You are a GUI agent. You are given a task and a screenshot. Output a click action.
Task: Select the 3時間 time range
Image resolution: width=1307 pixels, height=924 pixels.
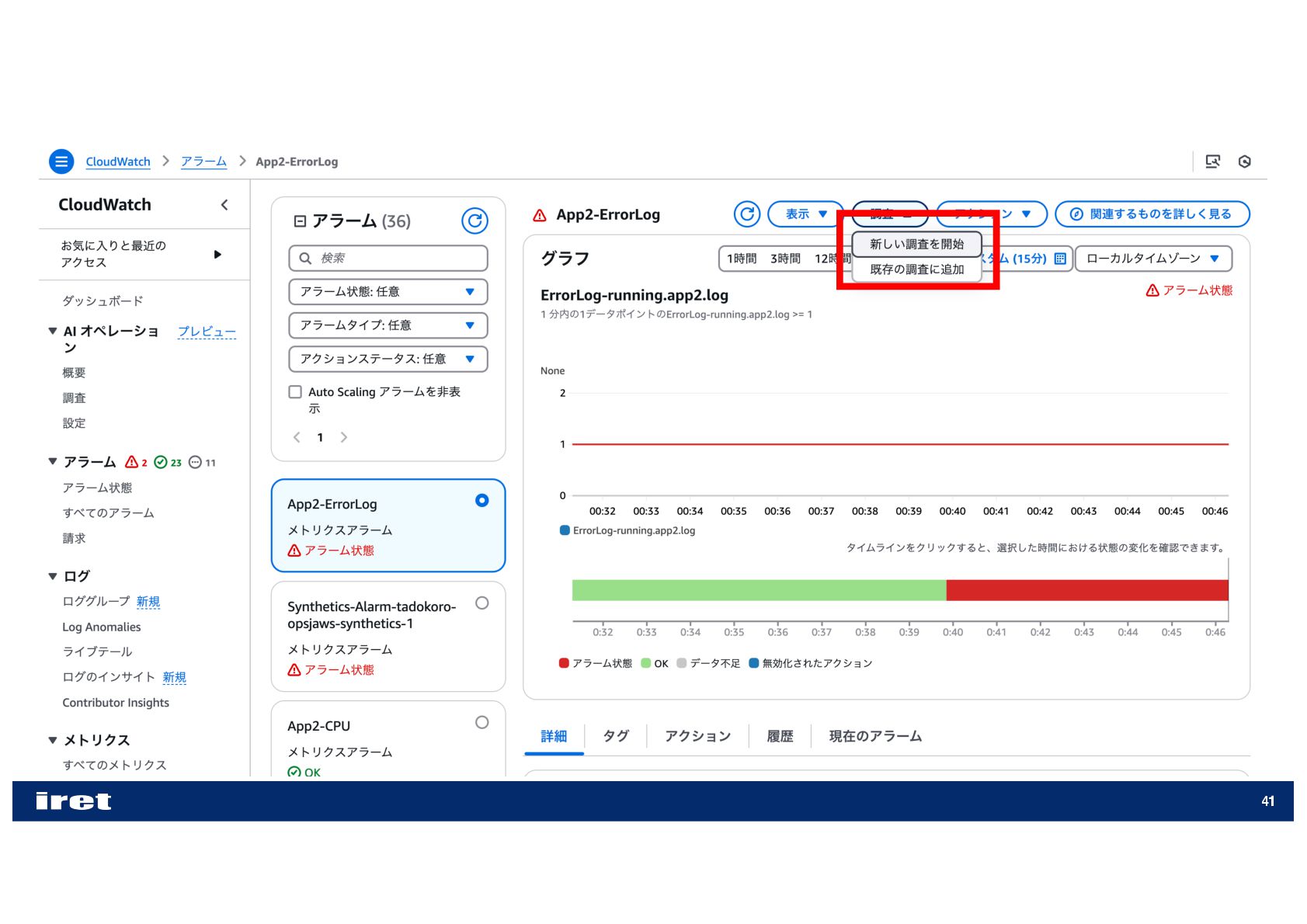click(785, 259)
